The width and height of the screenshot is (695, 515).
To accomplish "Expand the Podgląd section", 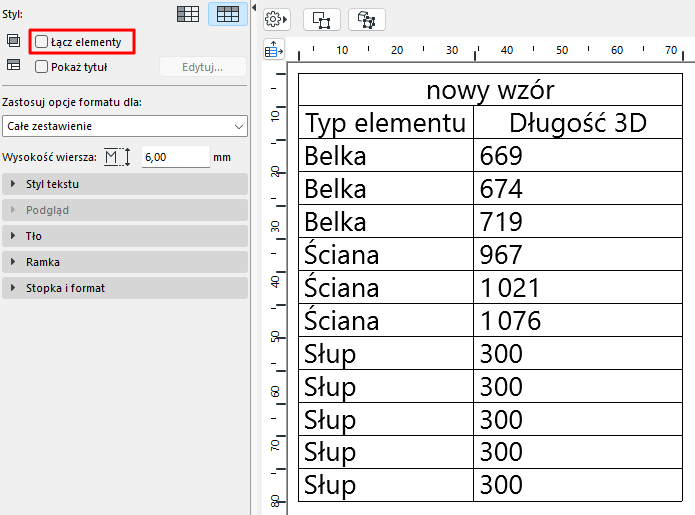I will coord(125,210).
